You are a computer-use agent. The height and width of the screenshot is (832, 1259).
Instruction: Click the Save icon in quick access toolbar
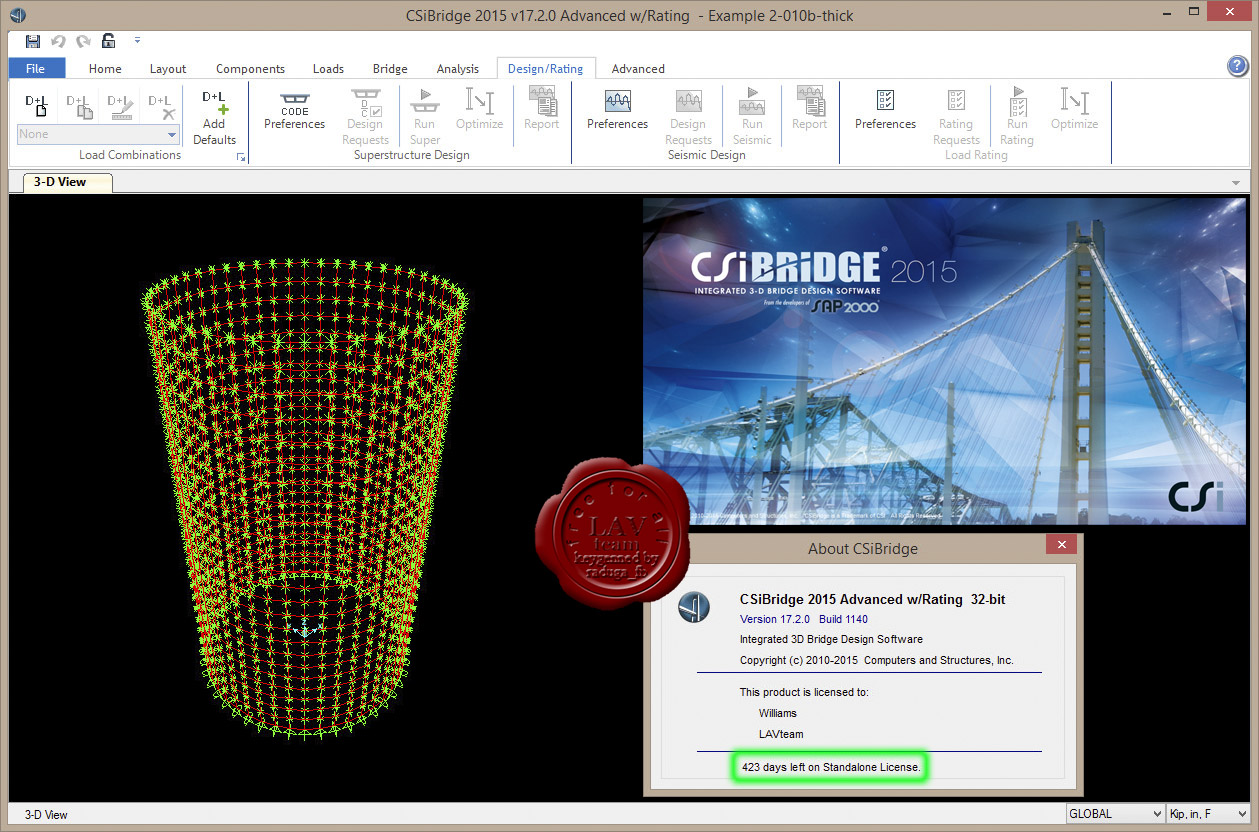33,41
